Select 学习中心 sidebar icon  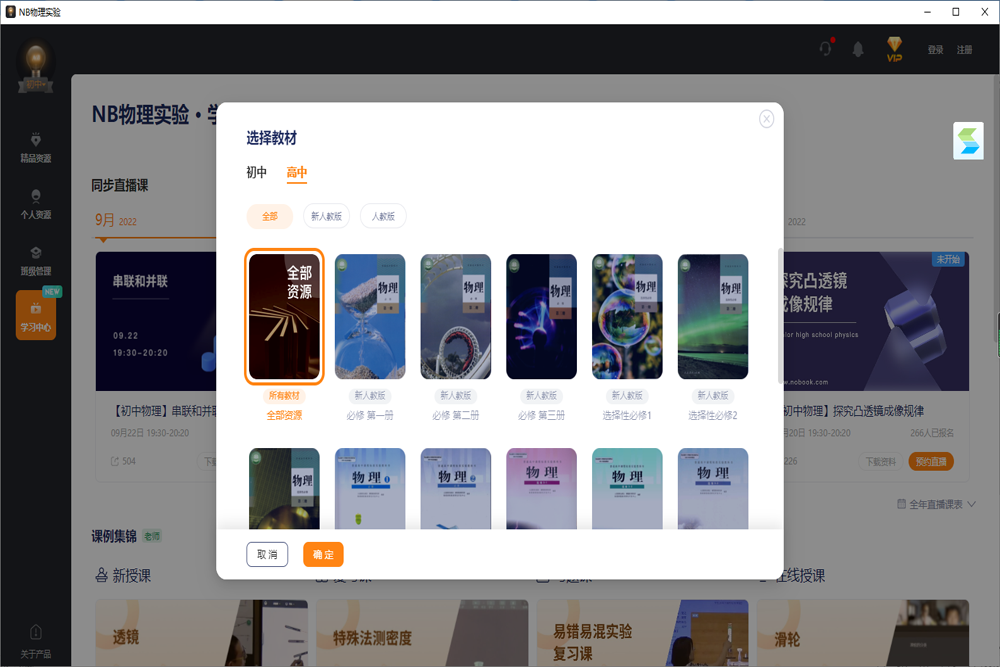tap(36, 316)
